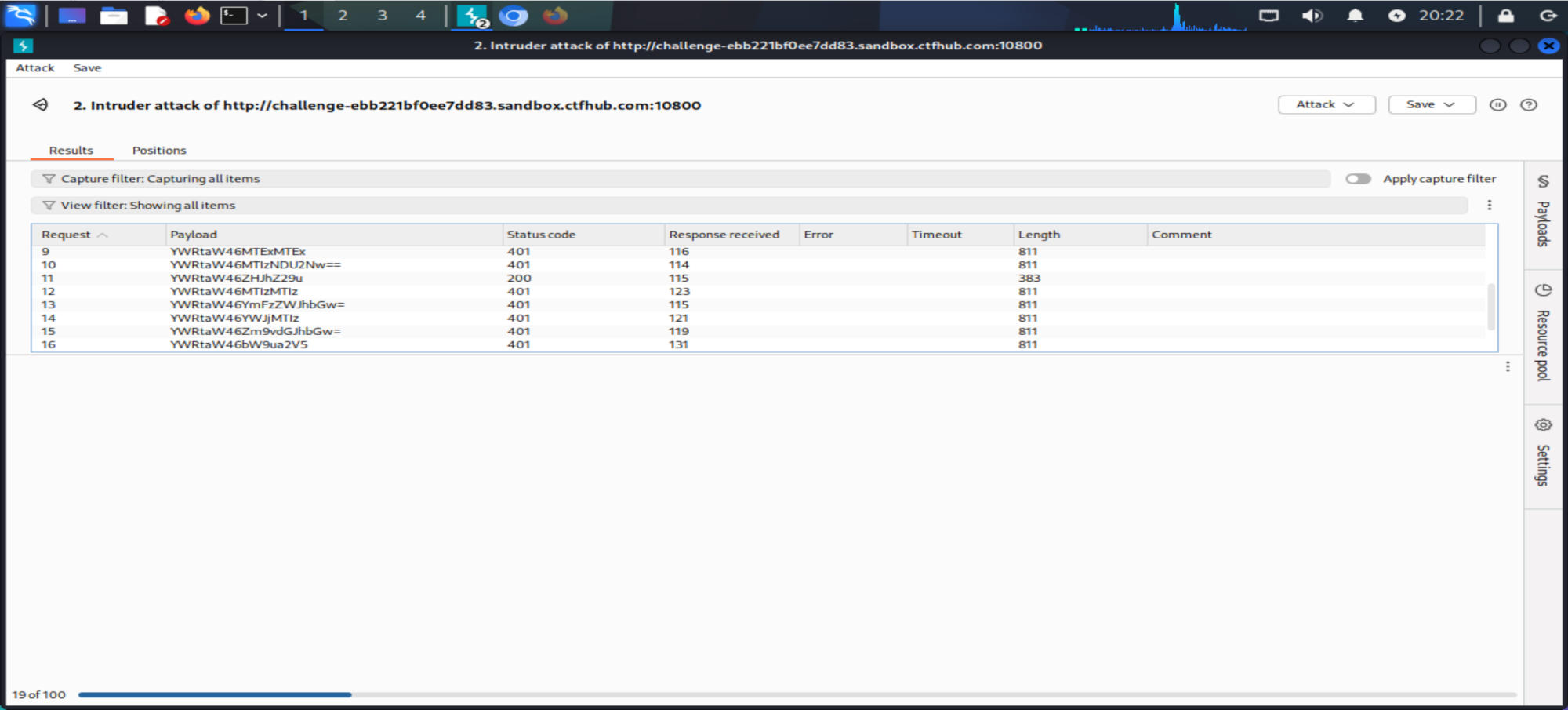The height and width of the screenshot is (710, 1568).
Task: Open the Attack menu in menu bar
Action: 35,68
